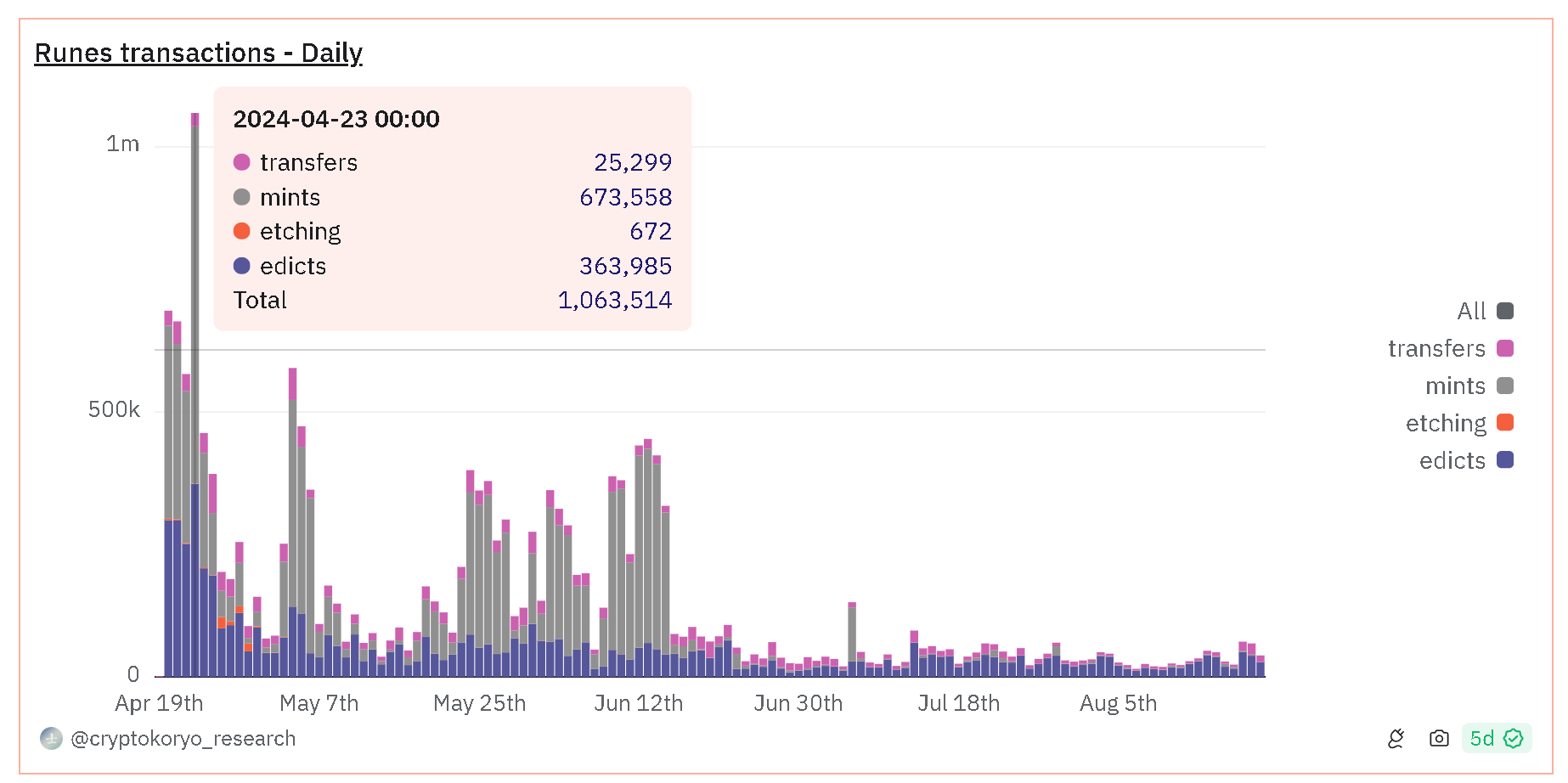
Task: Click the green verified checkmark badge
Action: [x=1514, y=739]
